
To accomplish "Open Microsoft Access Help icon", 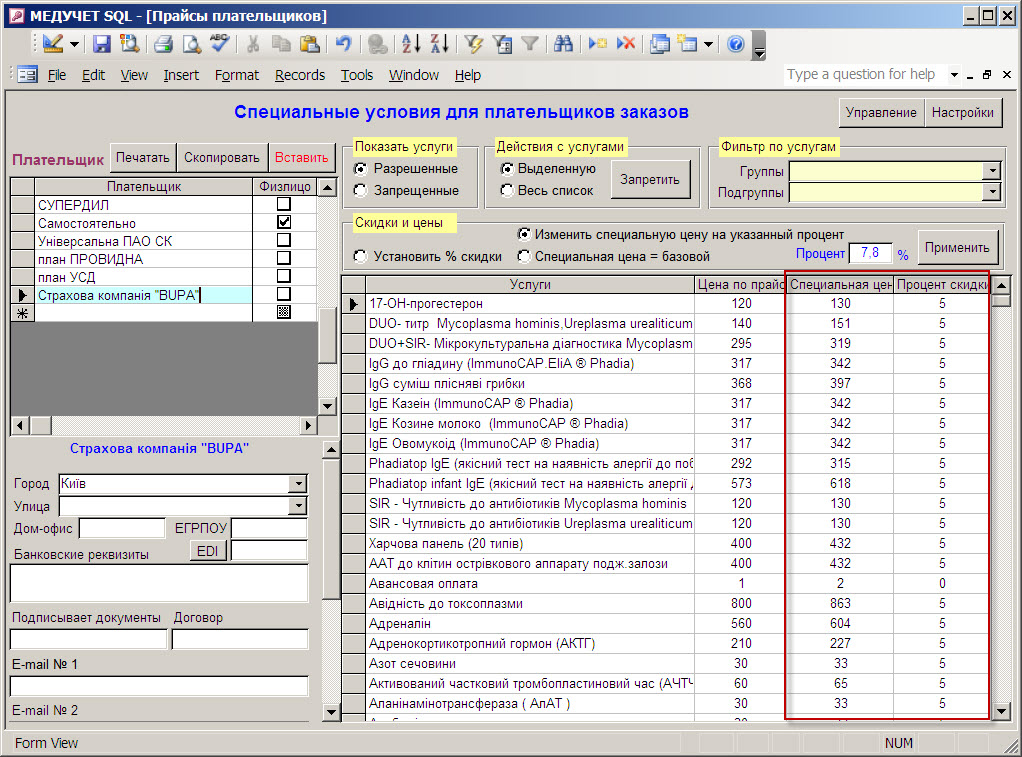I will pyautogui.click(x=736, y=44).
